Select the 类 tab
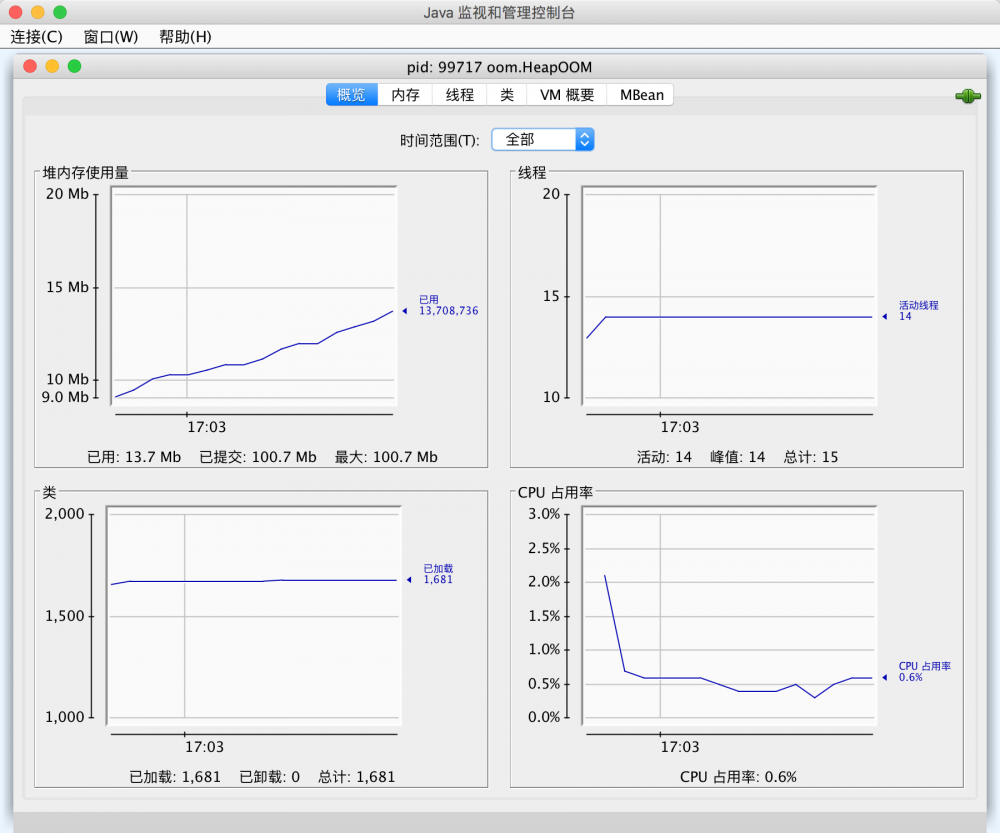 point(506,94)
